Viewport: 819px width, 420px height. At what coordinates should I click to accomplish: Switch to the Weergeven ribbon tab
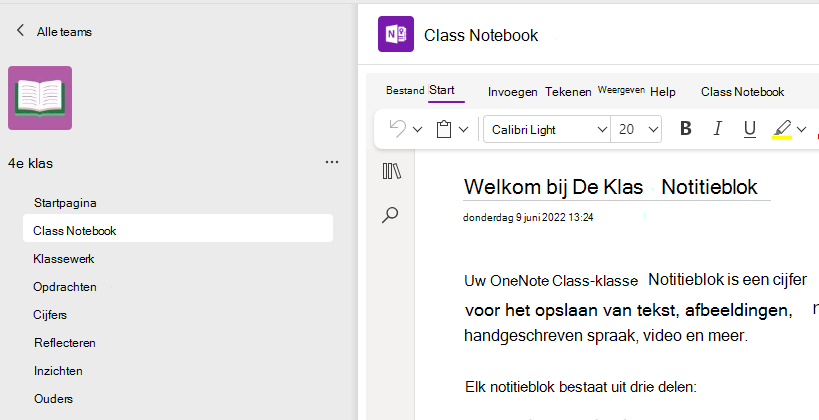point(621,90)
